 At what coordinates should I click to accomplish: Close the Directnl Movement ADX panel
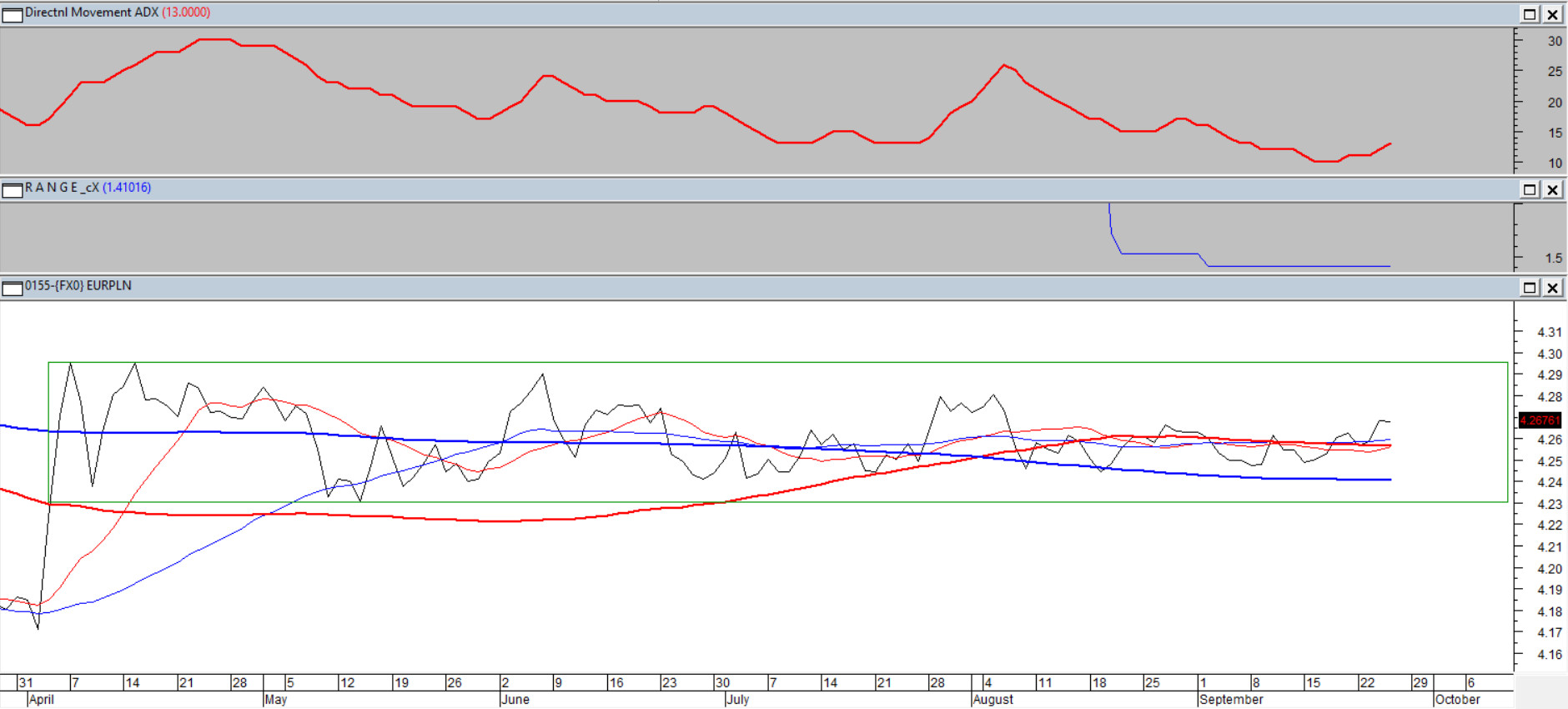(1552, 14)
